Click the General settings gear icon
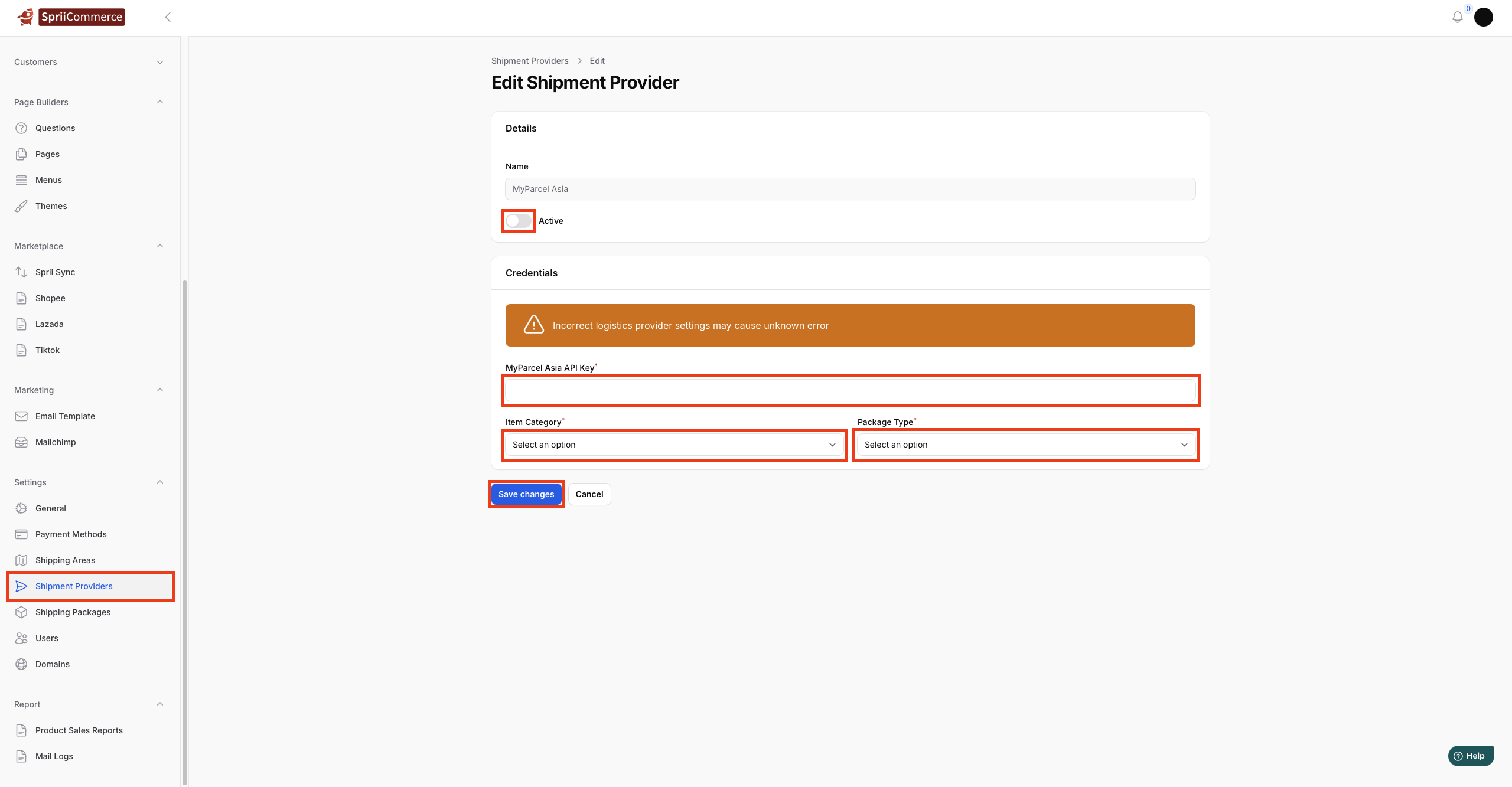1512x787 pixels. [21, 508]
